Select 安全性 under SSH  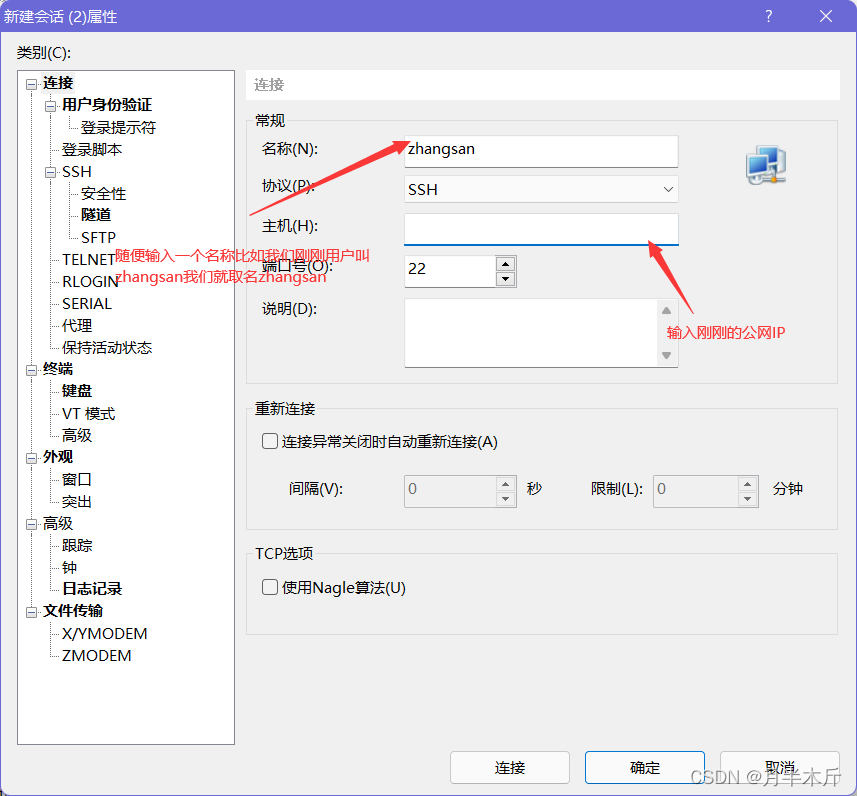click(x=103, y=194)
